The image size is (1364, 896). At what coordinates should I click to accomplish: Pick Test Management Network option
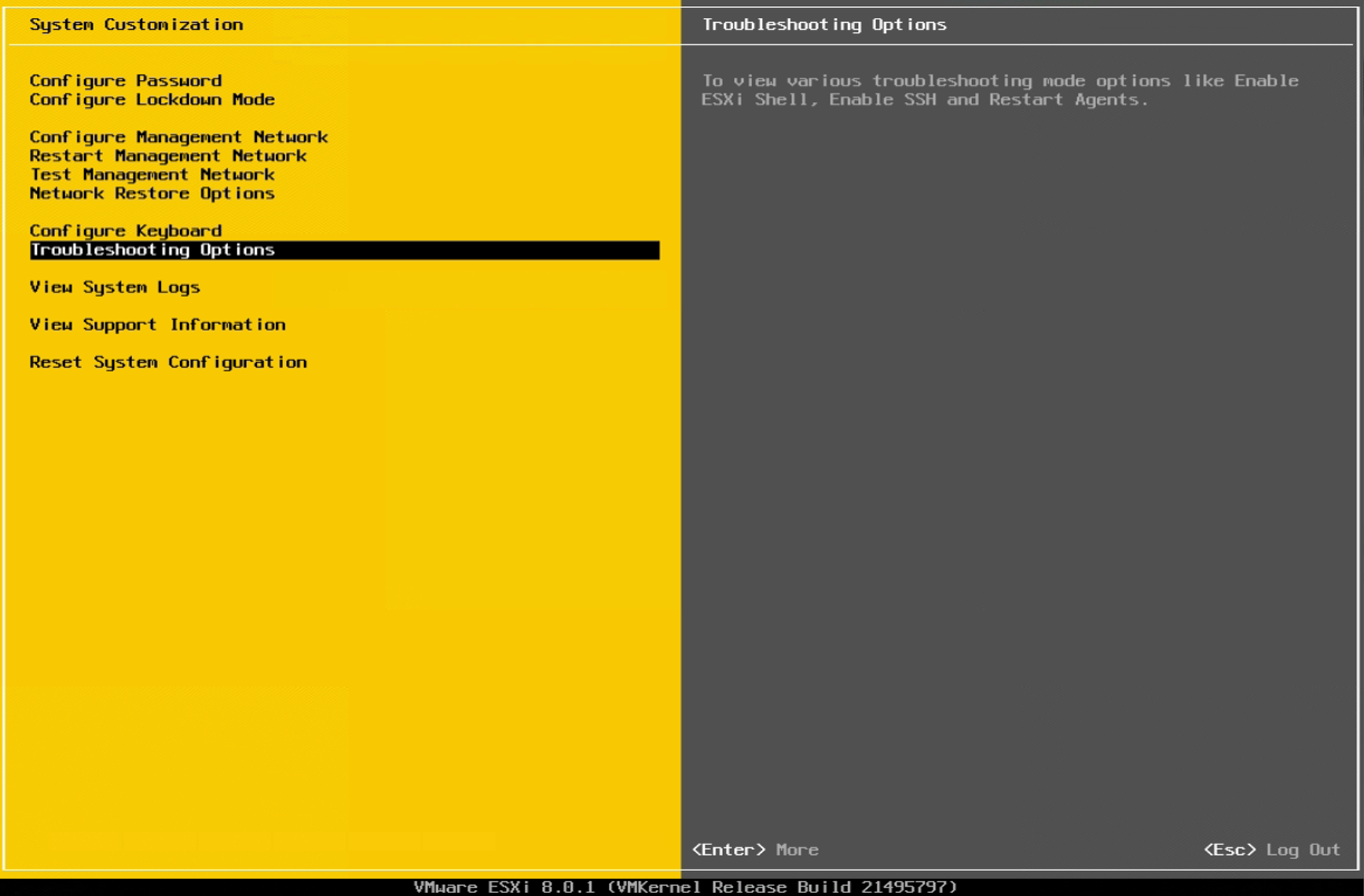tap(152, 175)
